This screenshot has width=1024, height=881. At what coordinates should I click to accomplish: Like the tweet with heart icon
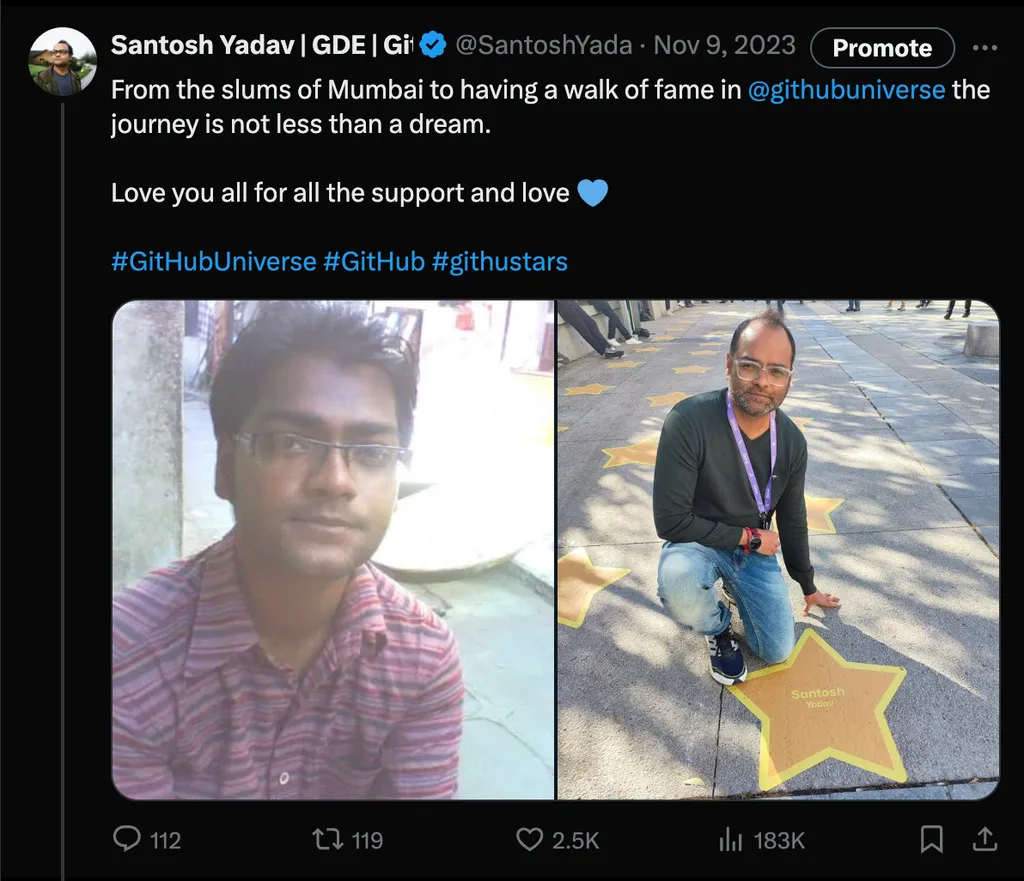[529, 839]
